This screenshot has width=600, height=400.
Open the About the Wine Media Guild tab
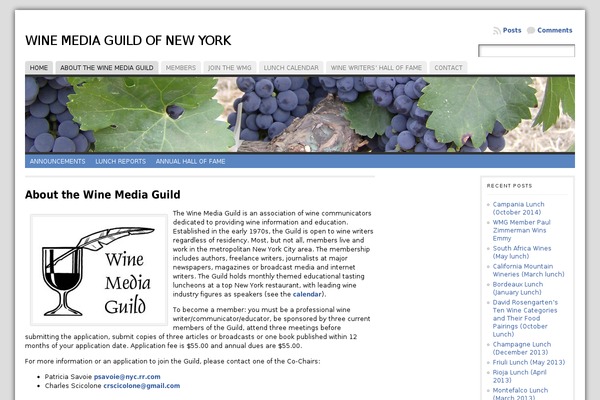point(107,67)
